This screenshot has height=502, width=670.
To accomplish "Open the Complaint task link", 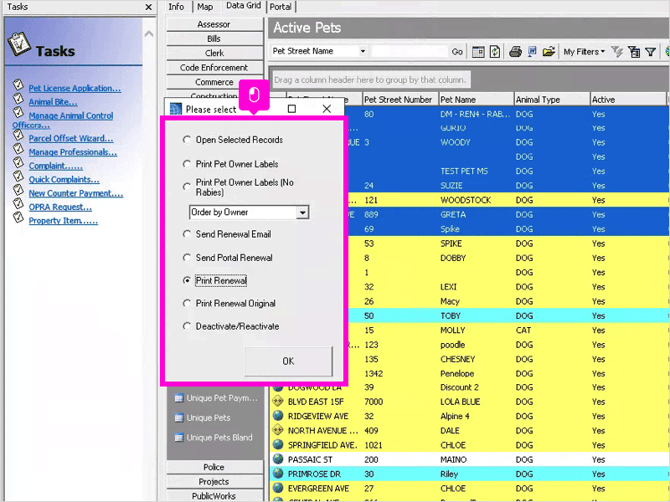I will [56, 166].
